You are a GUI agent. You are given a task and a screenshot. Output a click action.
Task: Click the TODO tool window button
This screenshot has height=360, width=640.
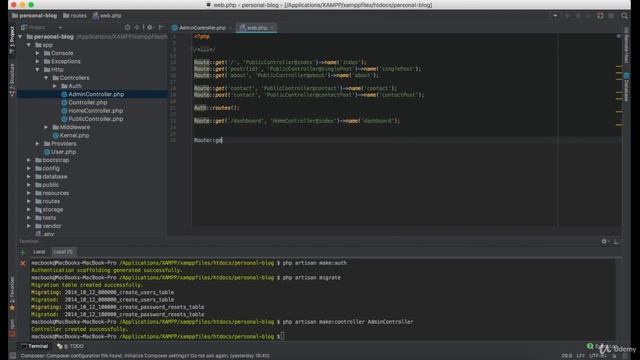(x=71, y=346)
